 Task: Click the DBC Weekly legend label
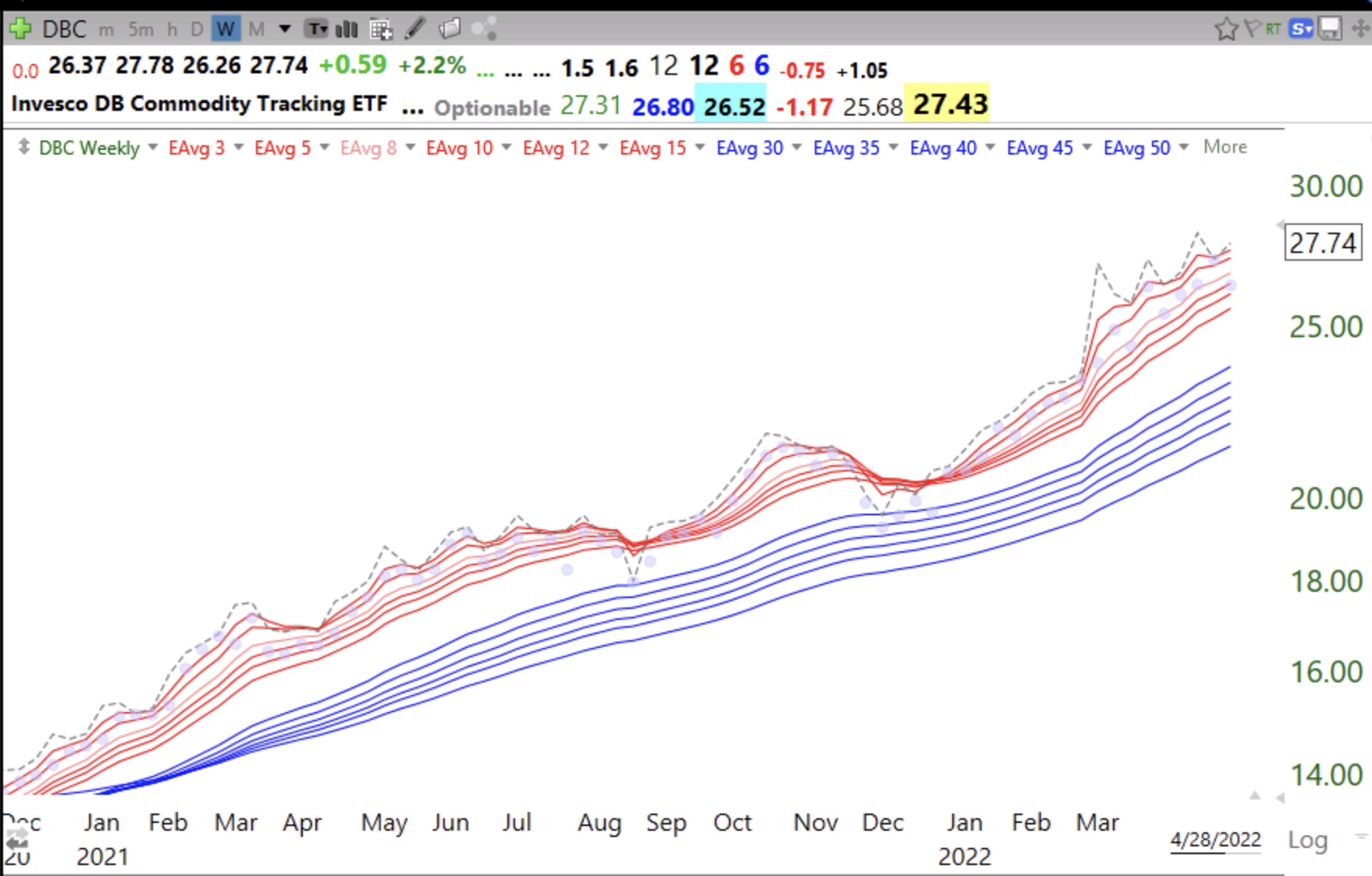[89, 148]
